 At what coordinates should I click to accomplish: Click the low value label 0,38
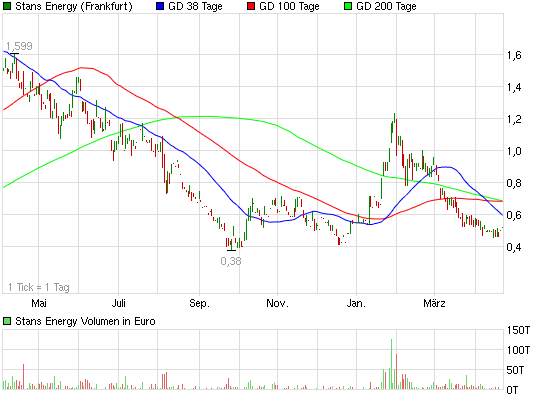click(x=231, y=261)
